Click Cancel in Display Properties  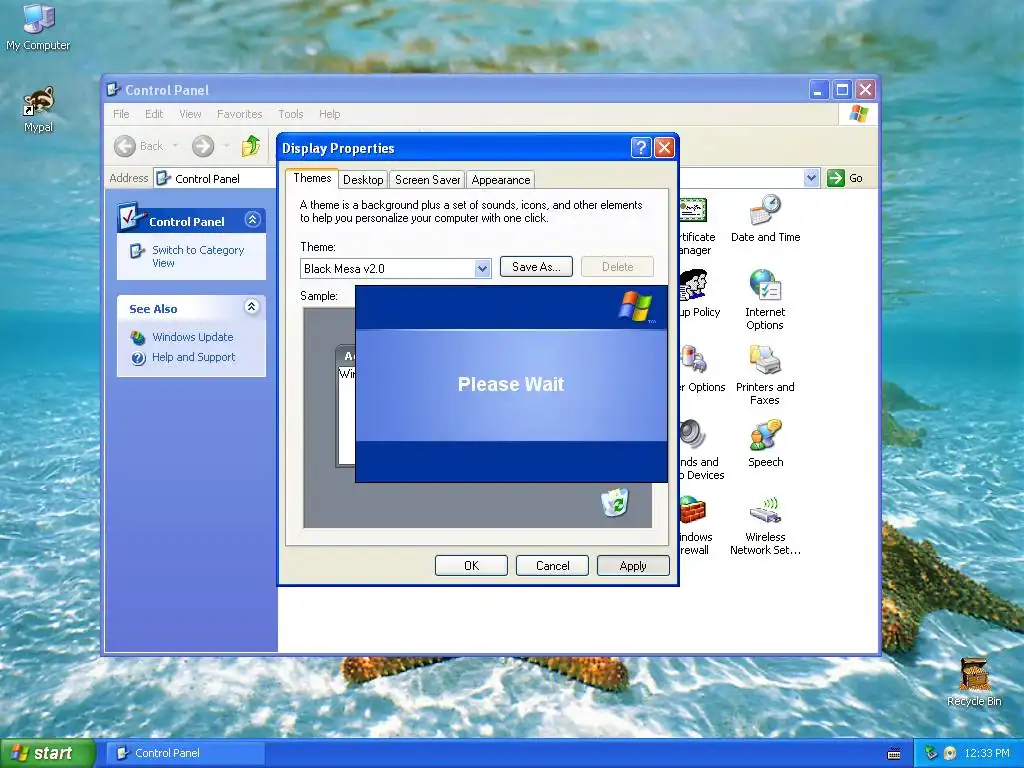coord(552,566)
